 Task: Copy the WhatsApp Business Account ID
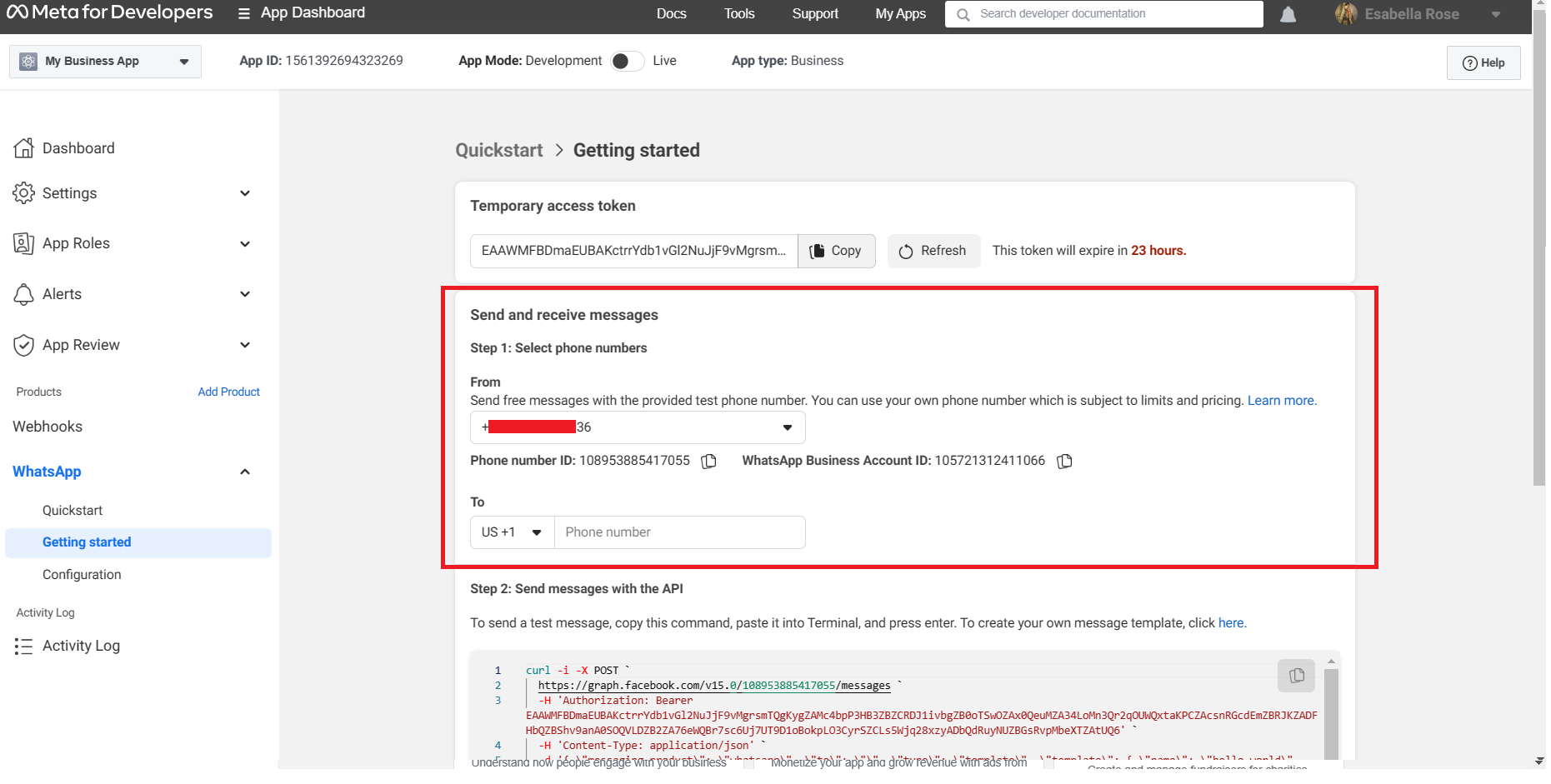(1064, 462)
